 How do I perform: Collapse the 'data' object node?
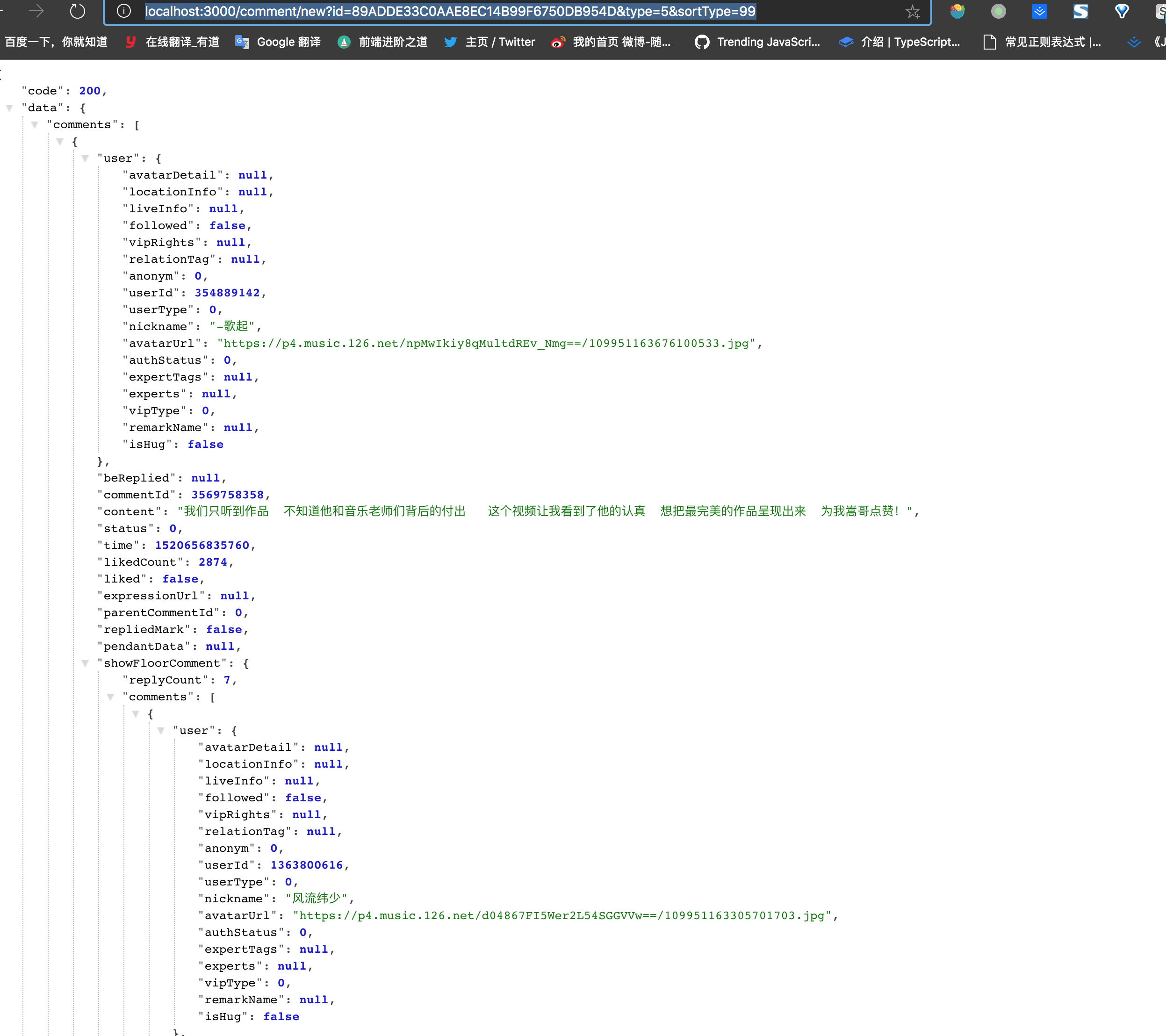[x=10, y=108]
